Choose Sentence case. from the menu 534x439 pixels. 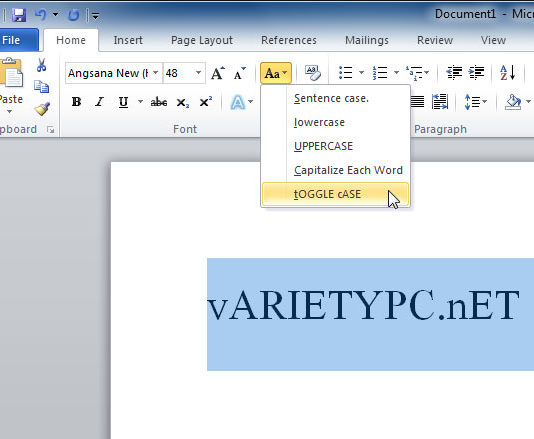[x=335, y=98]
